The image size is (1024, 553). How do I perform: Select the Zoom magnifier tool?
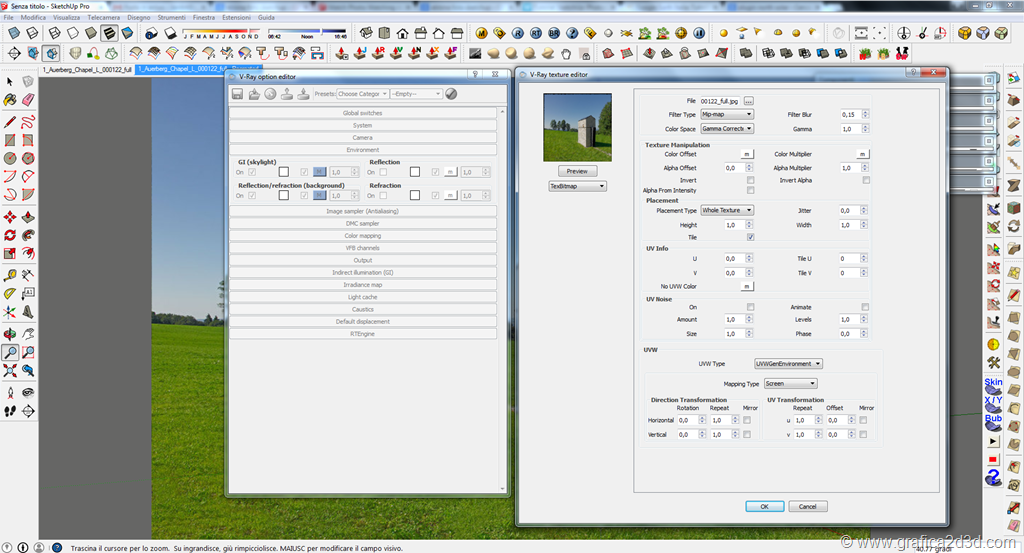[x=10, y=352]
